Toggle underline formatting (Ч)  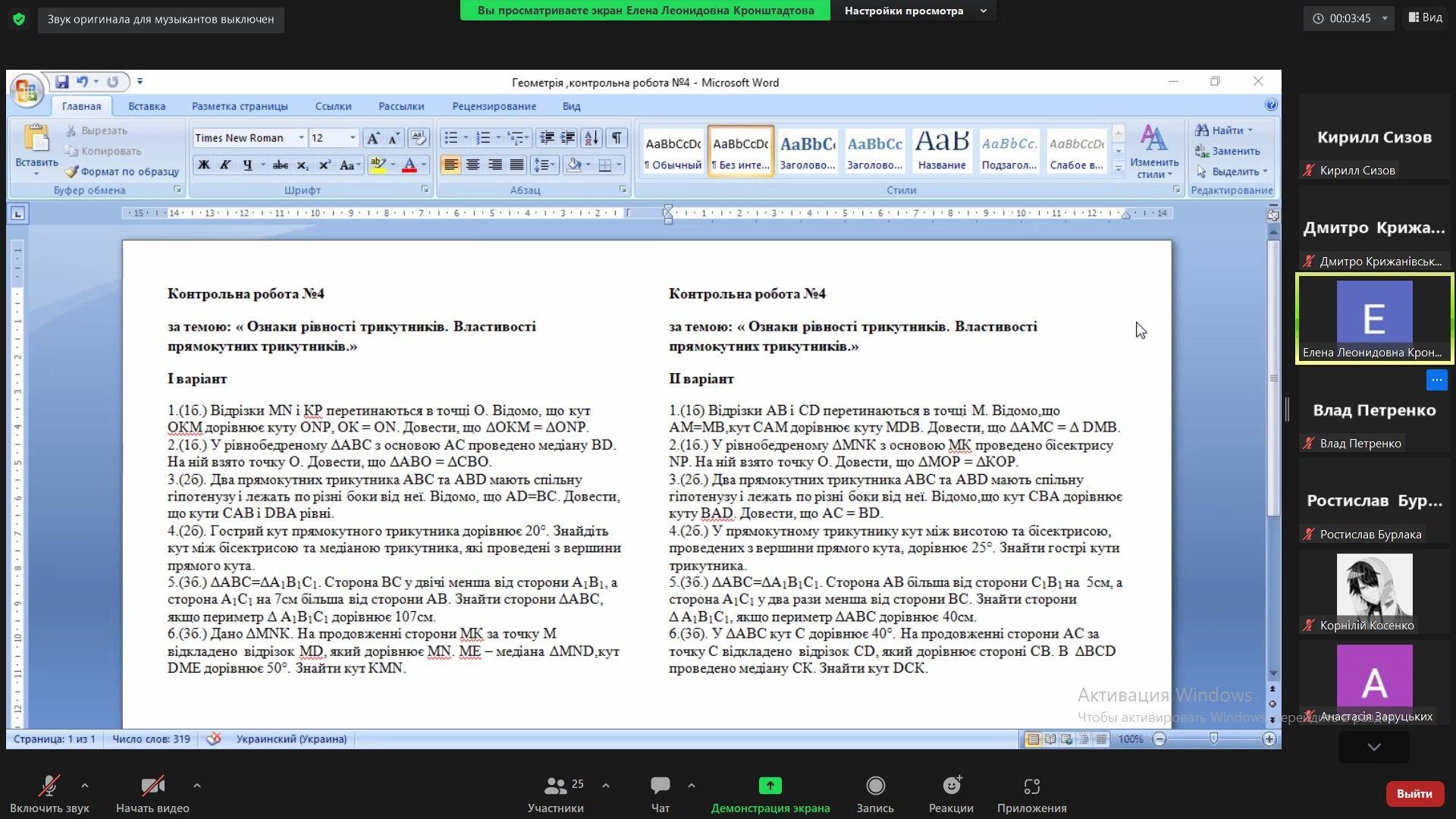tap(247, 165)
